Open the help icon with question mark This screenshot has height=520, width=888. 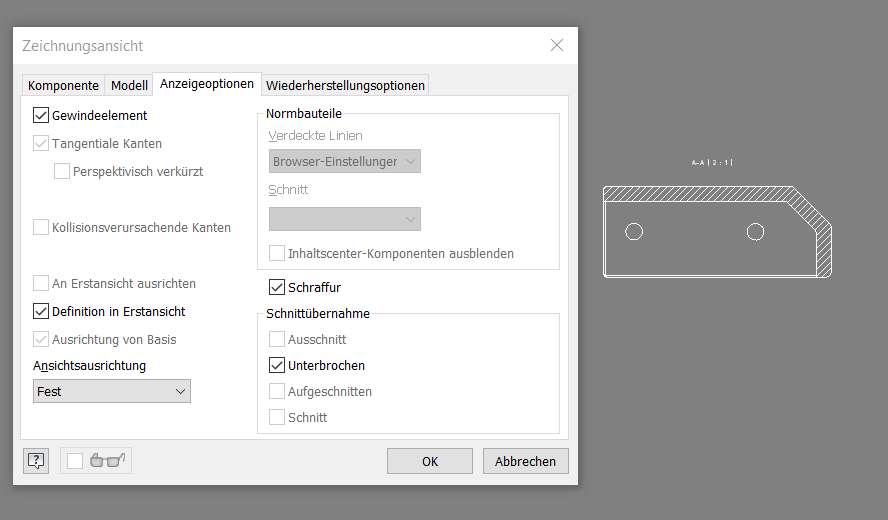[36, 461]
